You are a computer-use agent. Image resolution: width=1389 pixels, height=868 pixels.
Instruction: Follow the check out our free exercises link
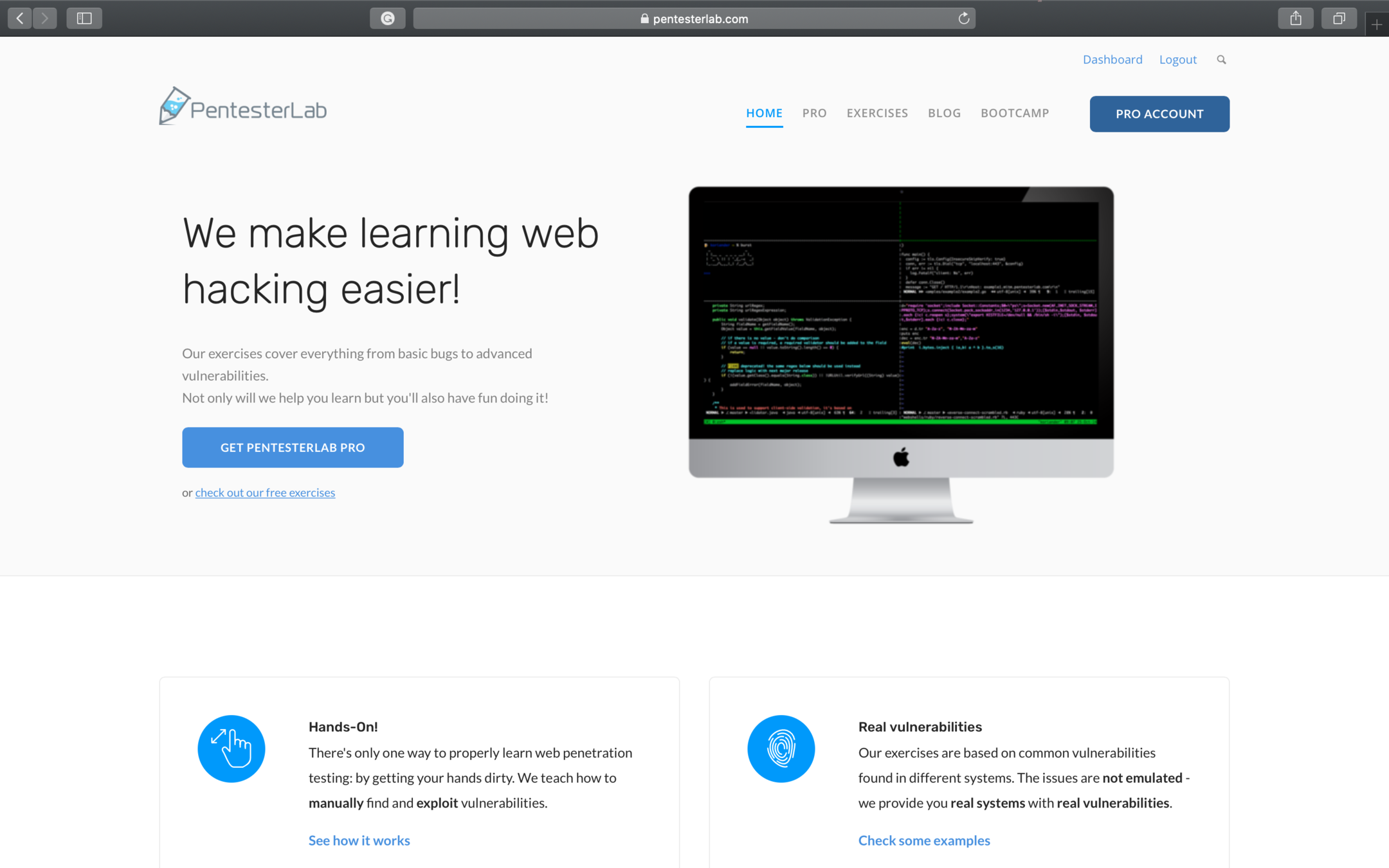pyautogui.click(x=265, y=493)
